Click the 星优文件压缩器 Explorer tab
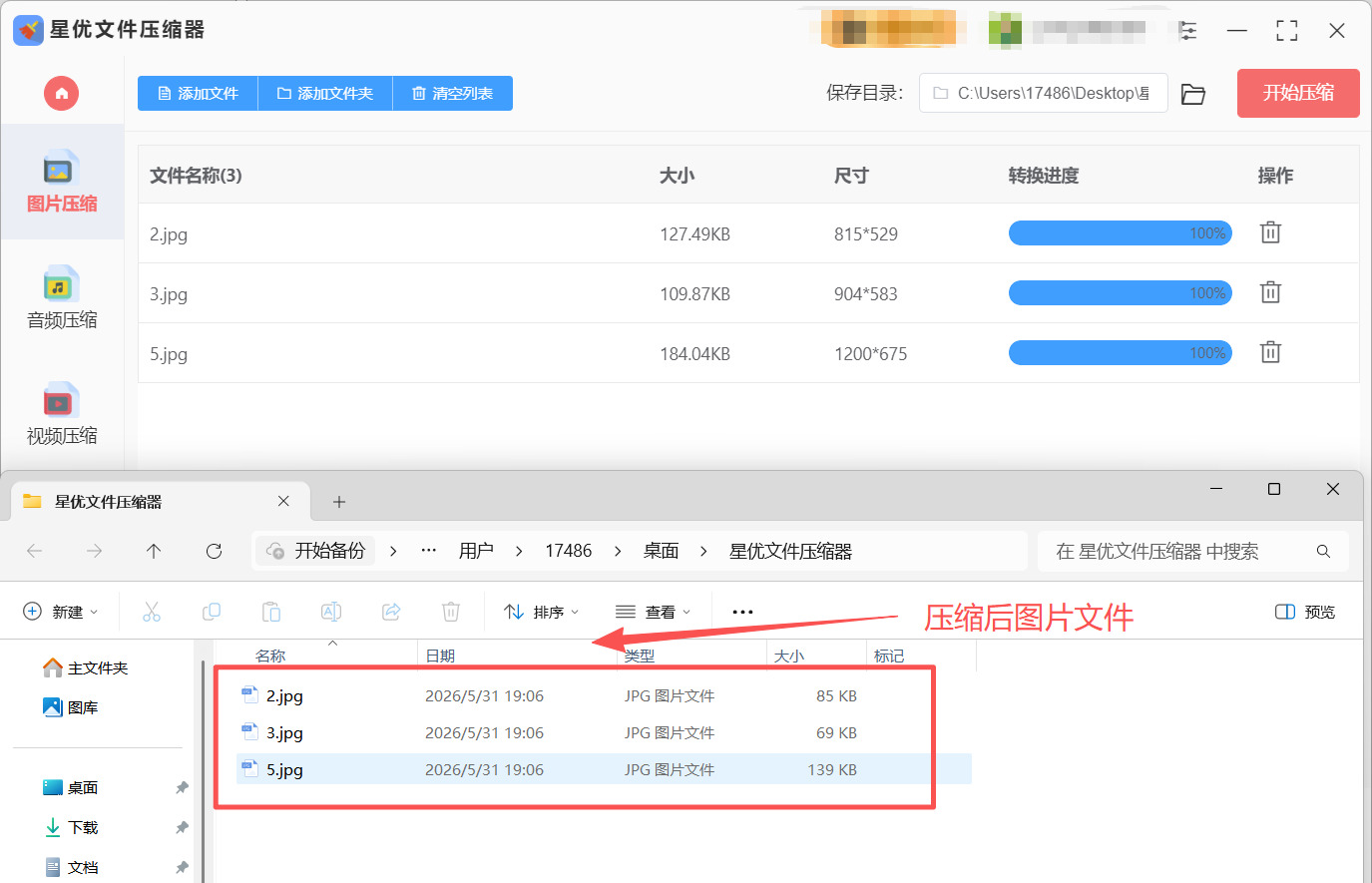 pos(160,501)
